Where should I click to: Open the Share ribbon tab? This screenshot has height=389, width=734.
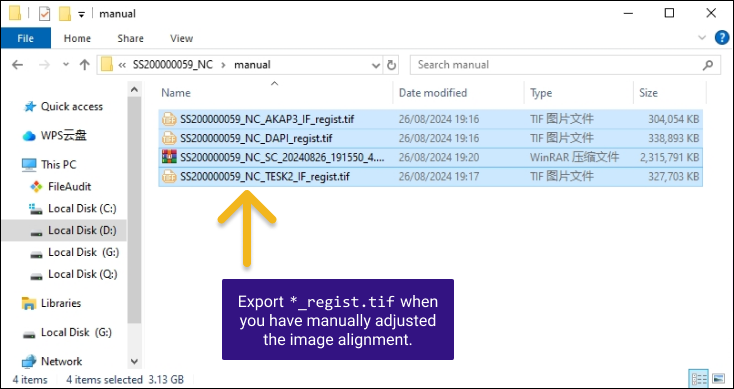pos(130,38)
